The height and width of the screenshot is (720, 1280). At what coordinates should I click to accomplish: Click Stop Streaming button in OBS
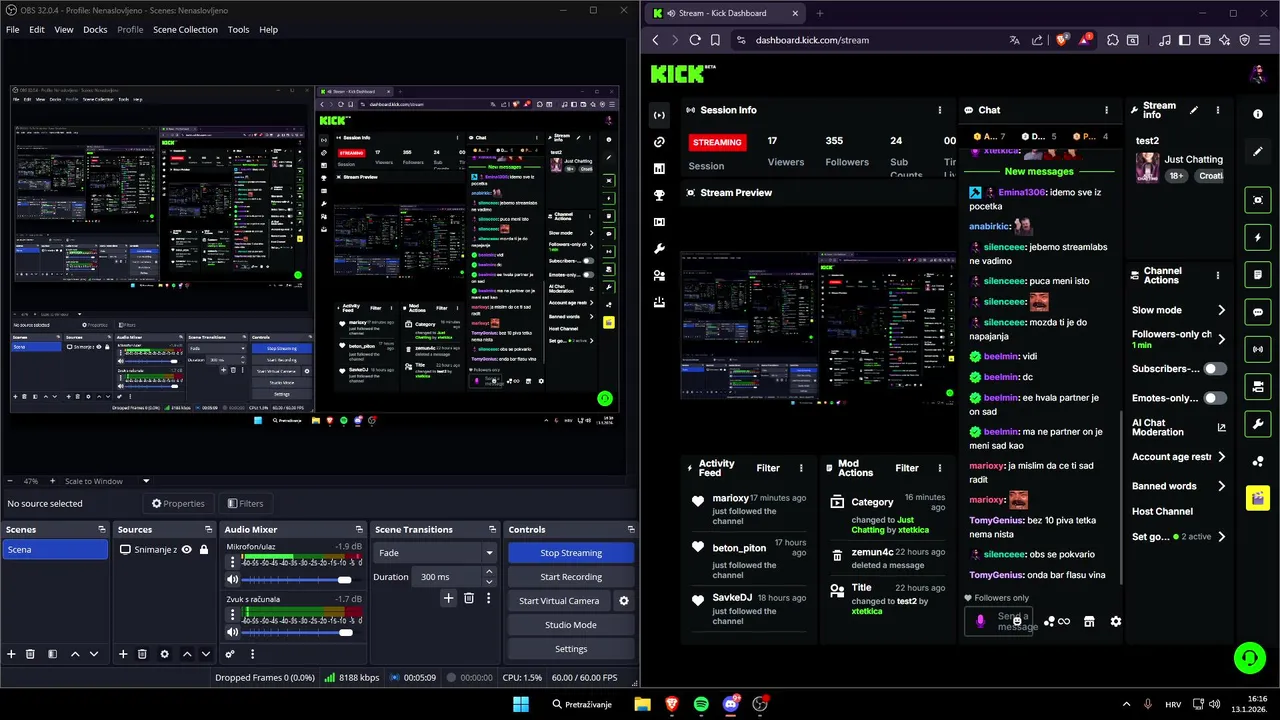tap(571, 553)
